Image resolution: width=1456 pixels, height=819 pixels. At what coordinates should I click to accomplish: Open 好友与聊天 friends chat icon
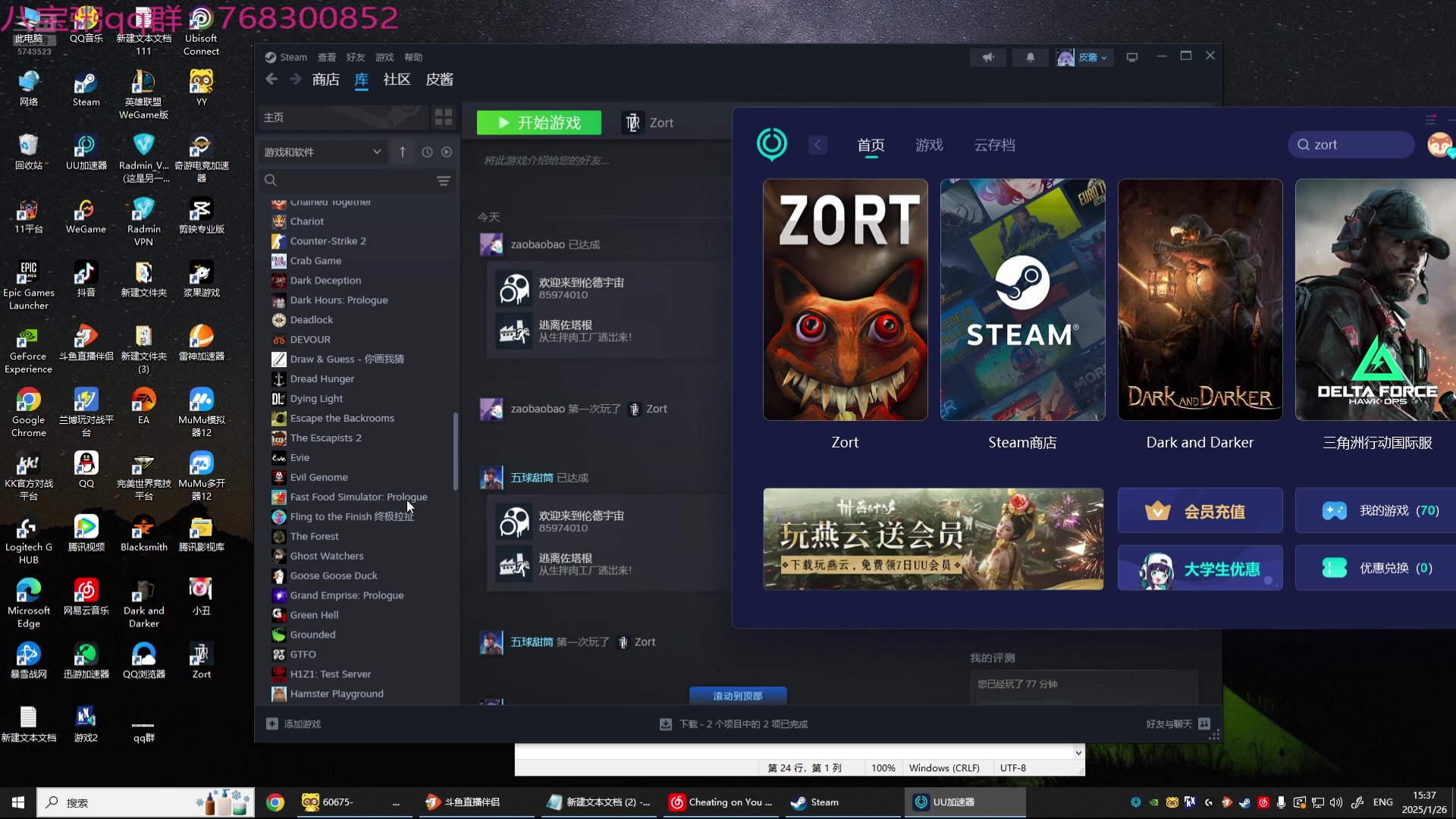pyautogui.click(x=1204, y=724)
